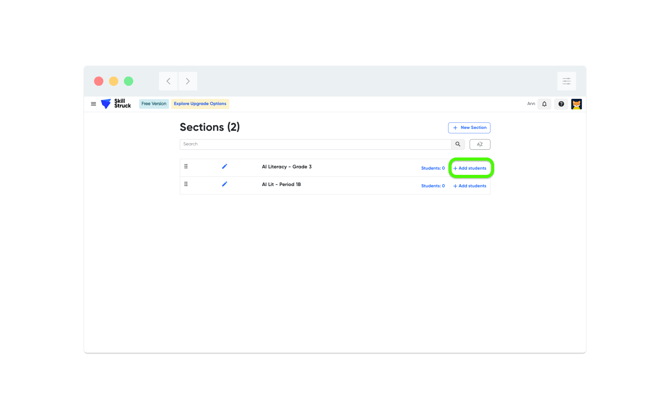
Task: Click the Sections (2) heading
Action: (210, 127)
